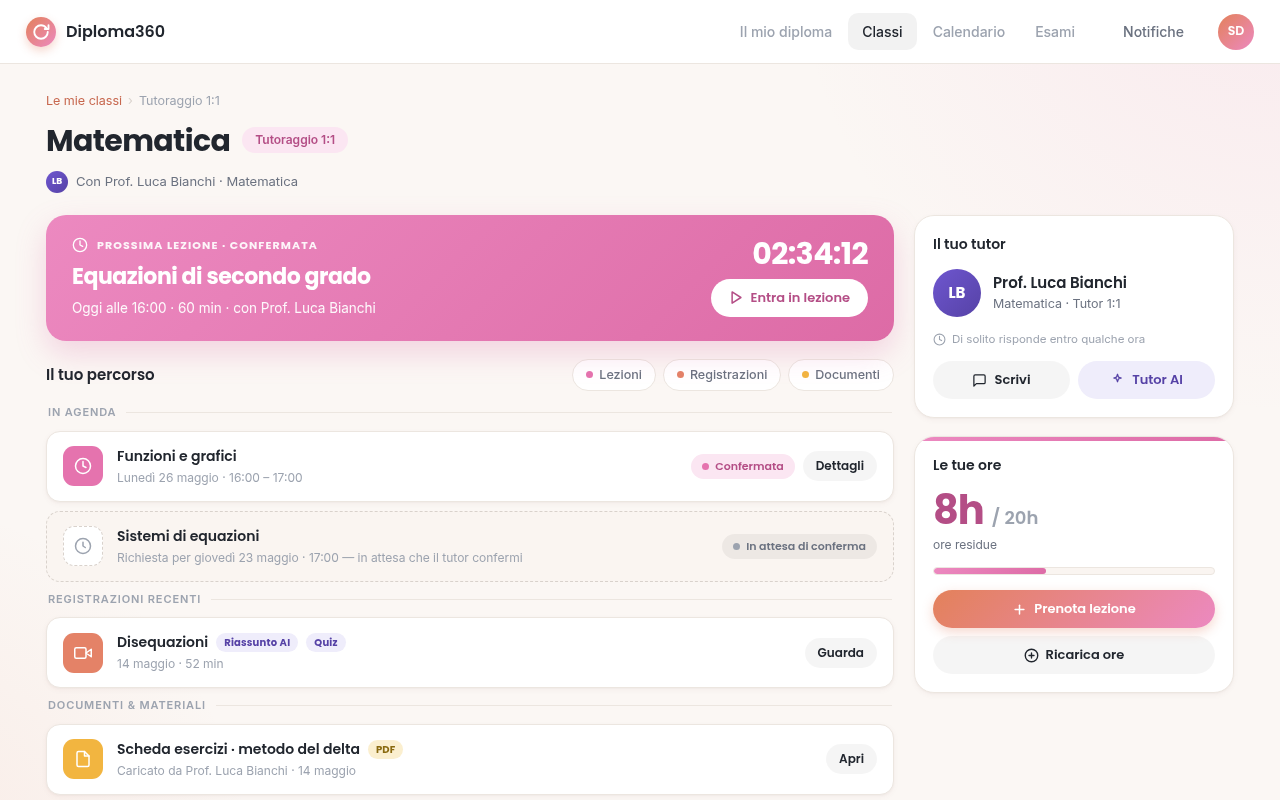This screenshot has height=800, width=1280.
Task: Click the clock icon beside Prossima lezione
Action: pos(80,245)
